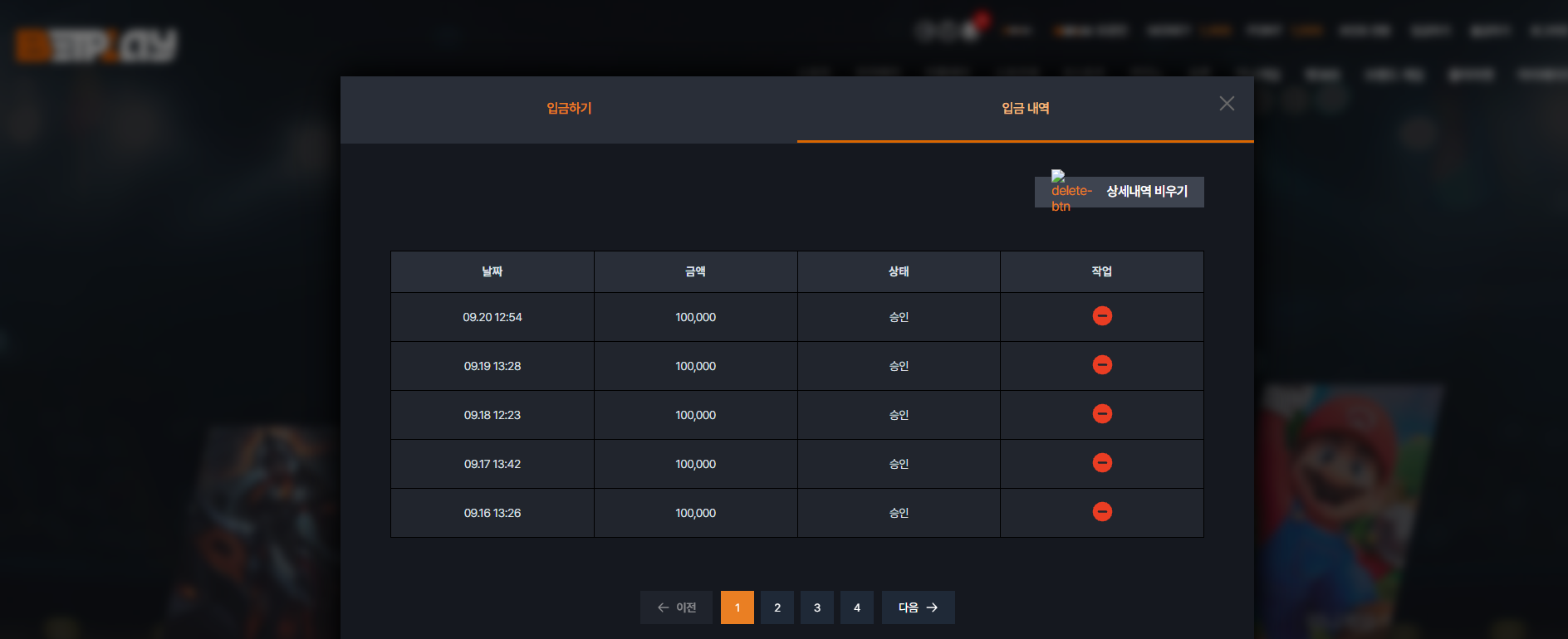Click the 상태 column header
The width and height of the screenshot is (1568, 639).
899,271
